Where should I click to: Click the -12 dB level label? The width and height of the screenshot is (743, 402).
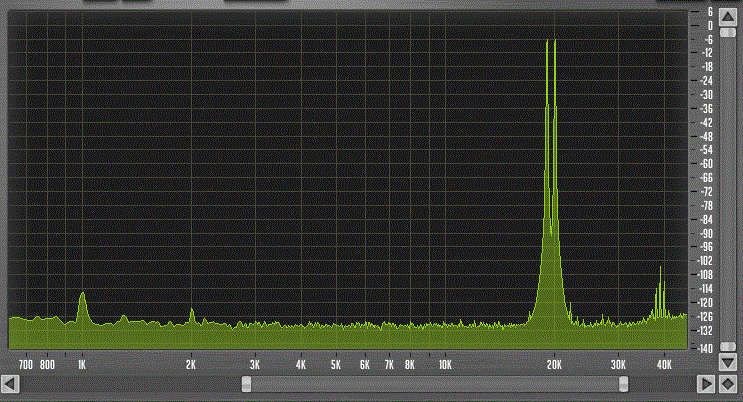707,53
